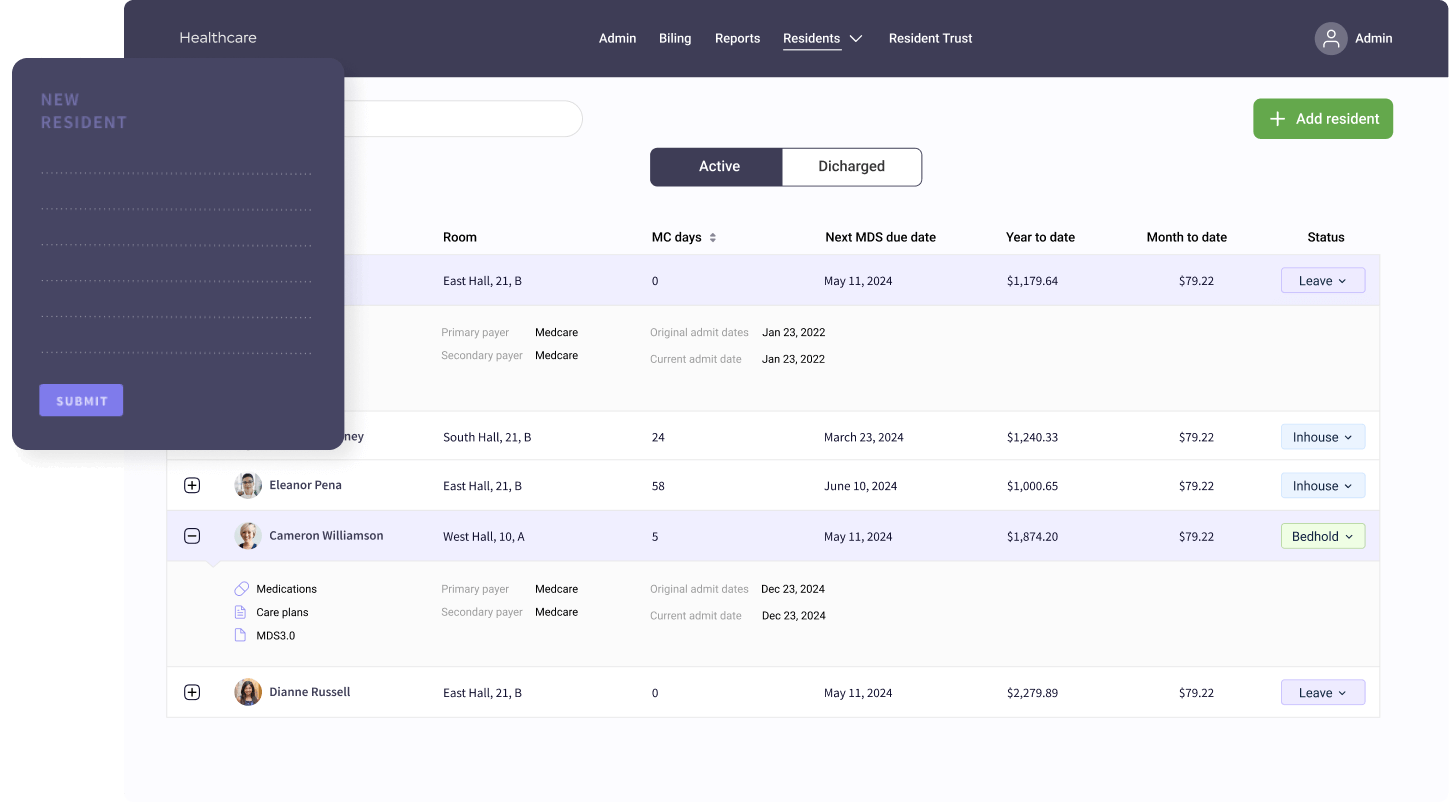
Task: Open the Reports menu item
Action: point(737,39)
